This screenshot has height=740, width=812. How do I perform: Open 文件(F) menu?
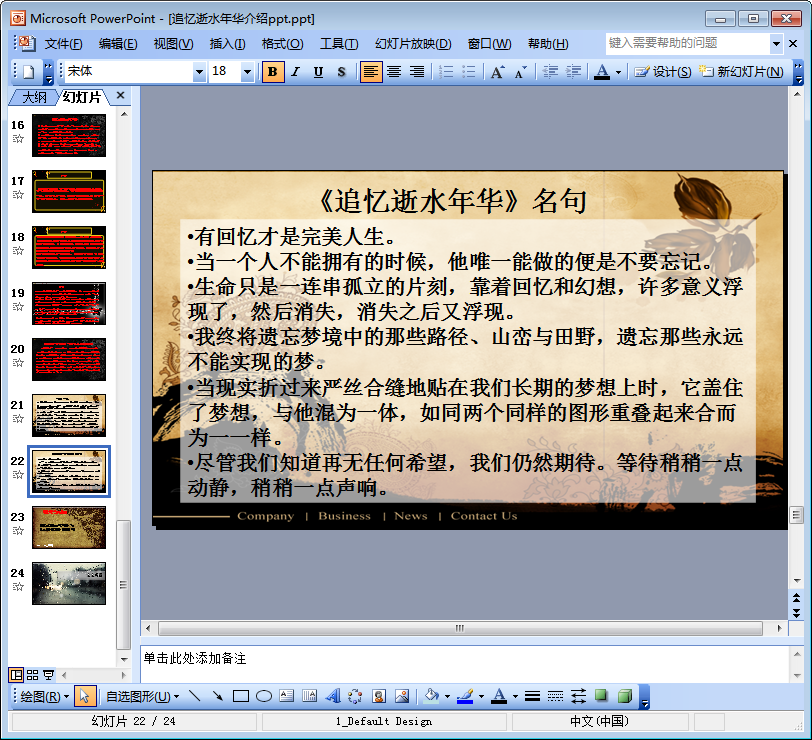63,43
